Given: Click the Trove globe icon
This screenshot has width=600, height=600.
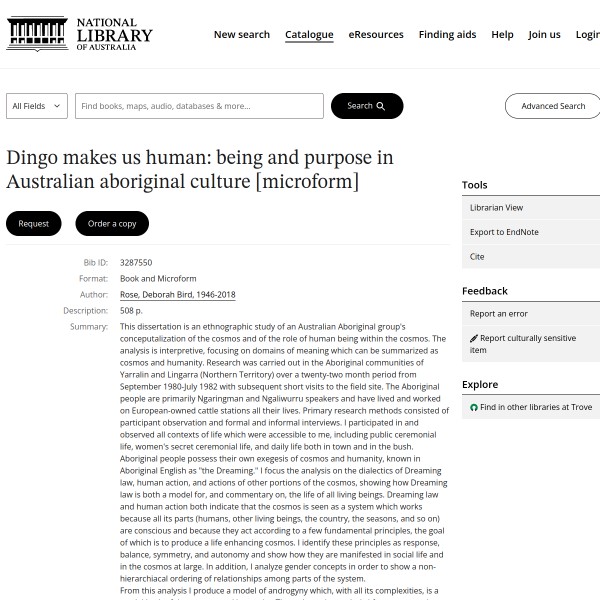Looking at the screenshot, I should pos(474,408).
